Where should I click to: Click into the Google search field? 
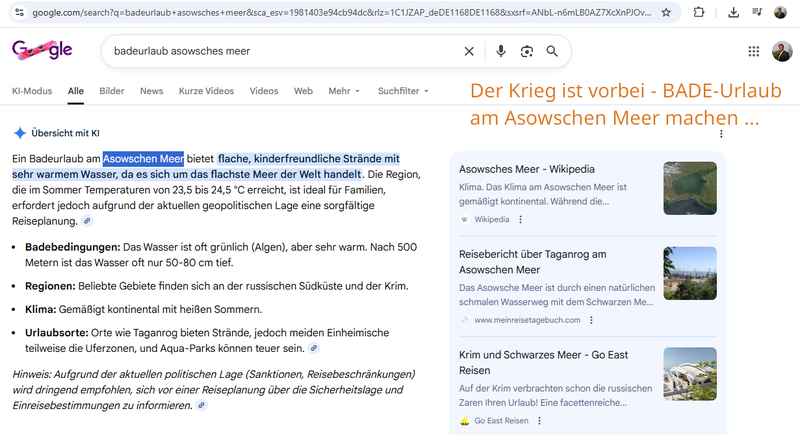(x=280, y=51)
